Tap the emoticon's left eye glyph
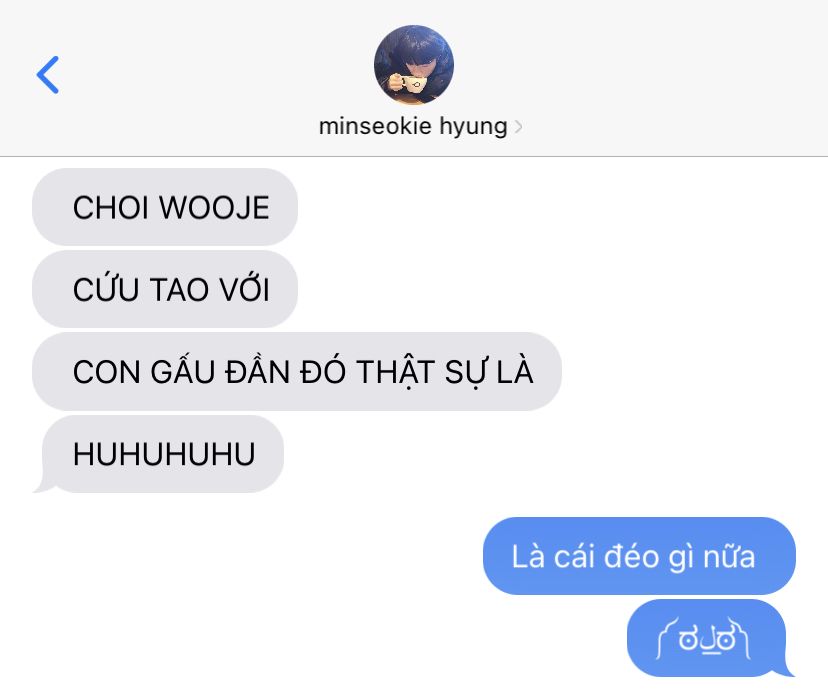The image size is (828, 696). pos(688,639)
